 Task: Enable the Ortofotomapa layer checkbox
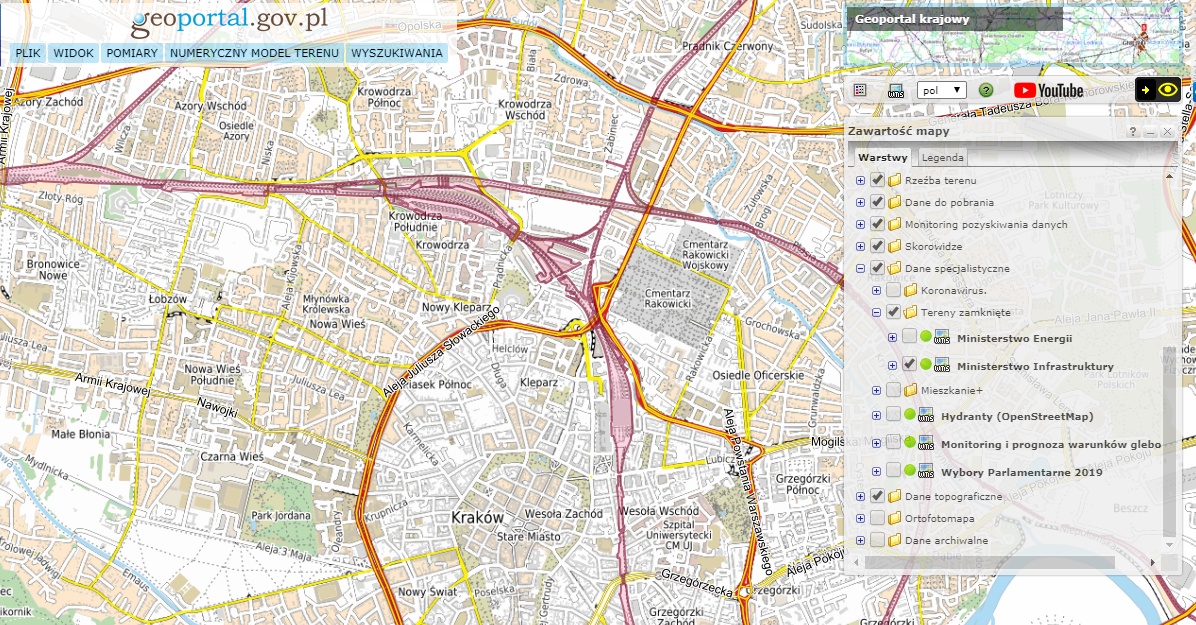[877, 518]
